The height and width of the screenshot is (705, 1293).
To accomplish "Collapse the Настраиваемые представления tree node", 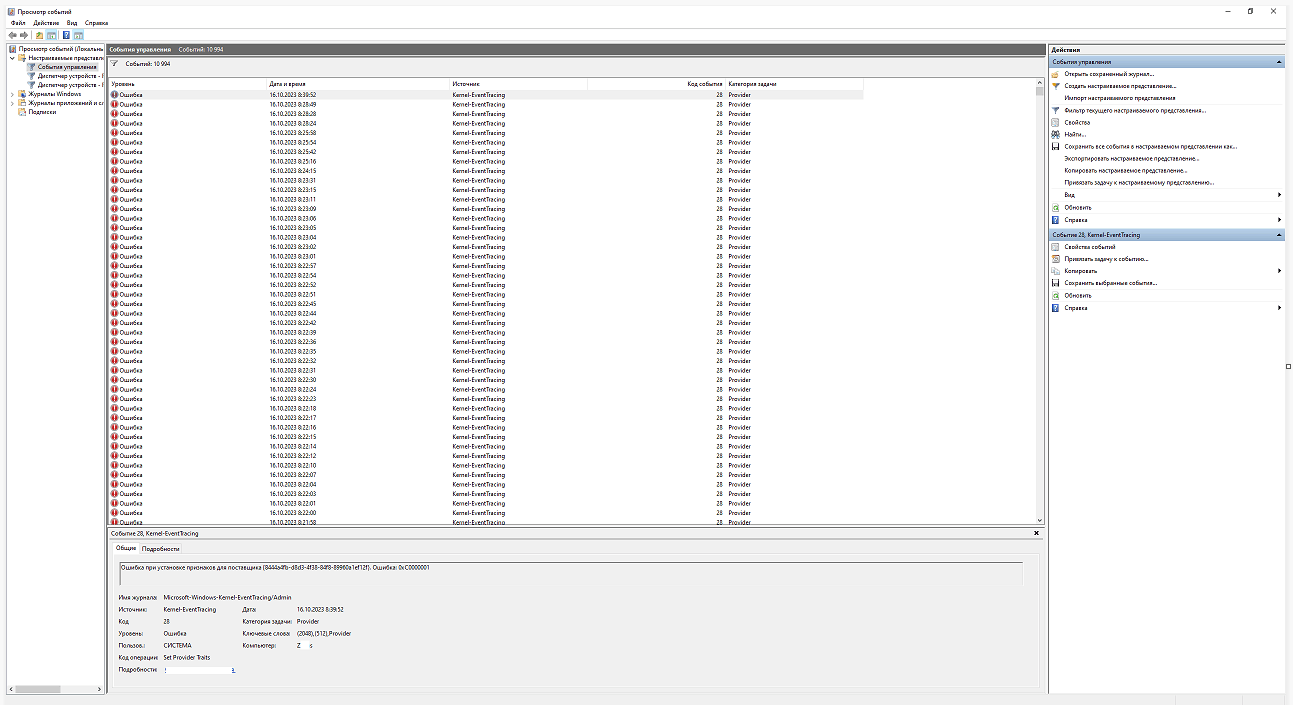I will [x=12, y=58].
